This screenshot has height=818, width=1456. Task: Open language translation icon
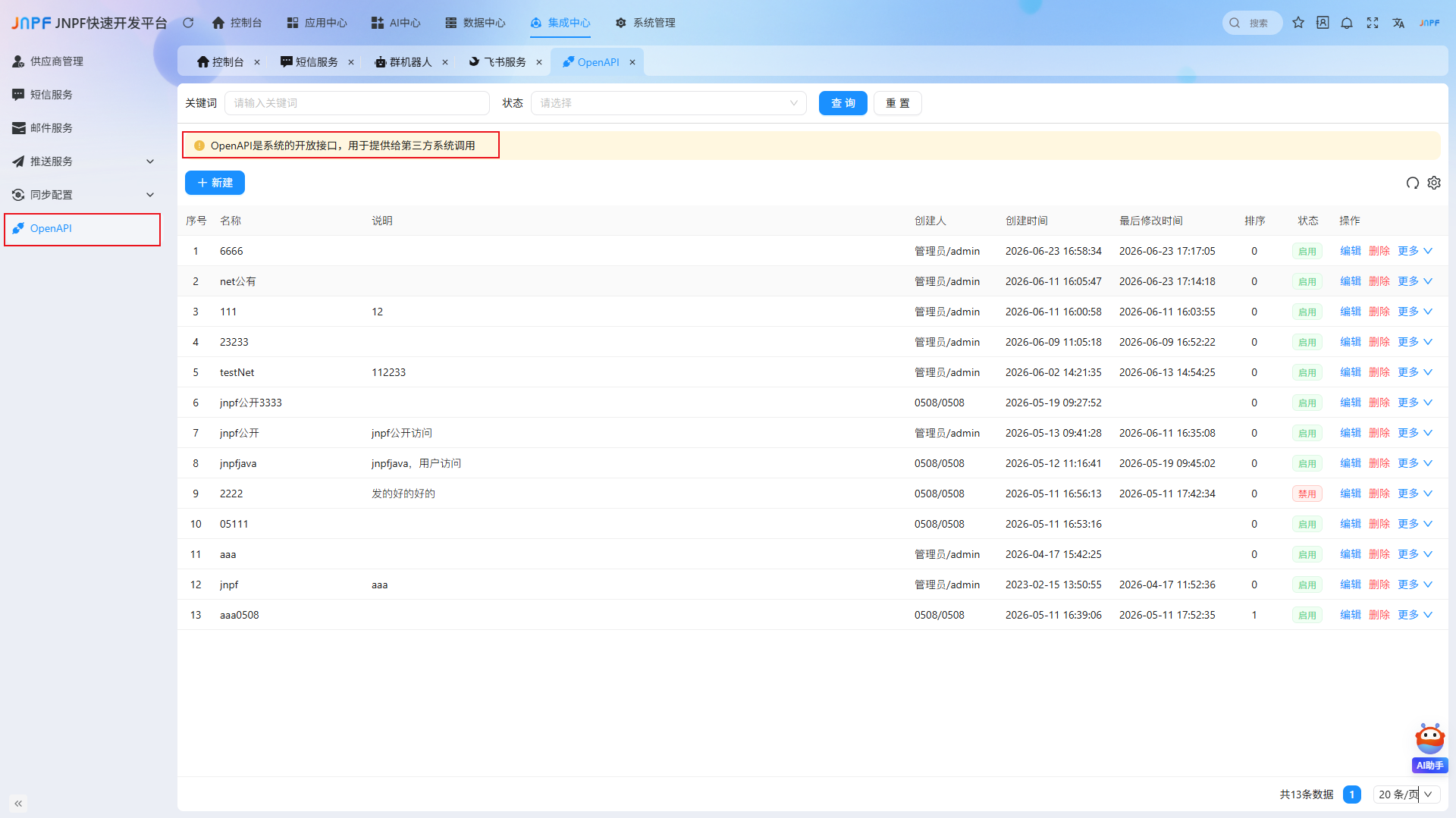click(x=1398, y=23)
